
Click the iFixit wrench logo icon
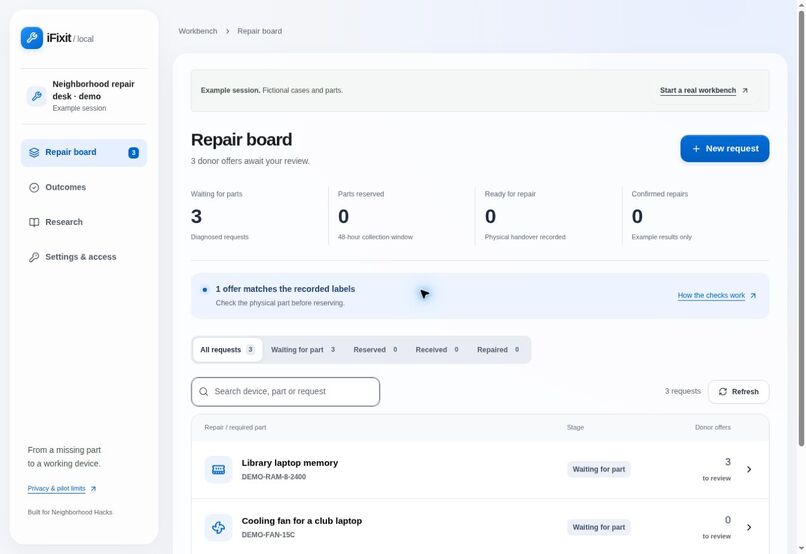tap(32, 38)
